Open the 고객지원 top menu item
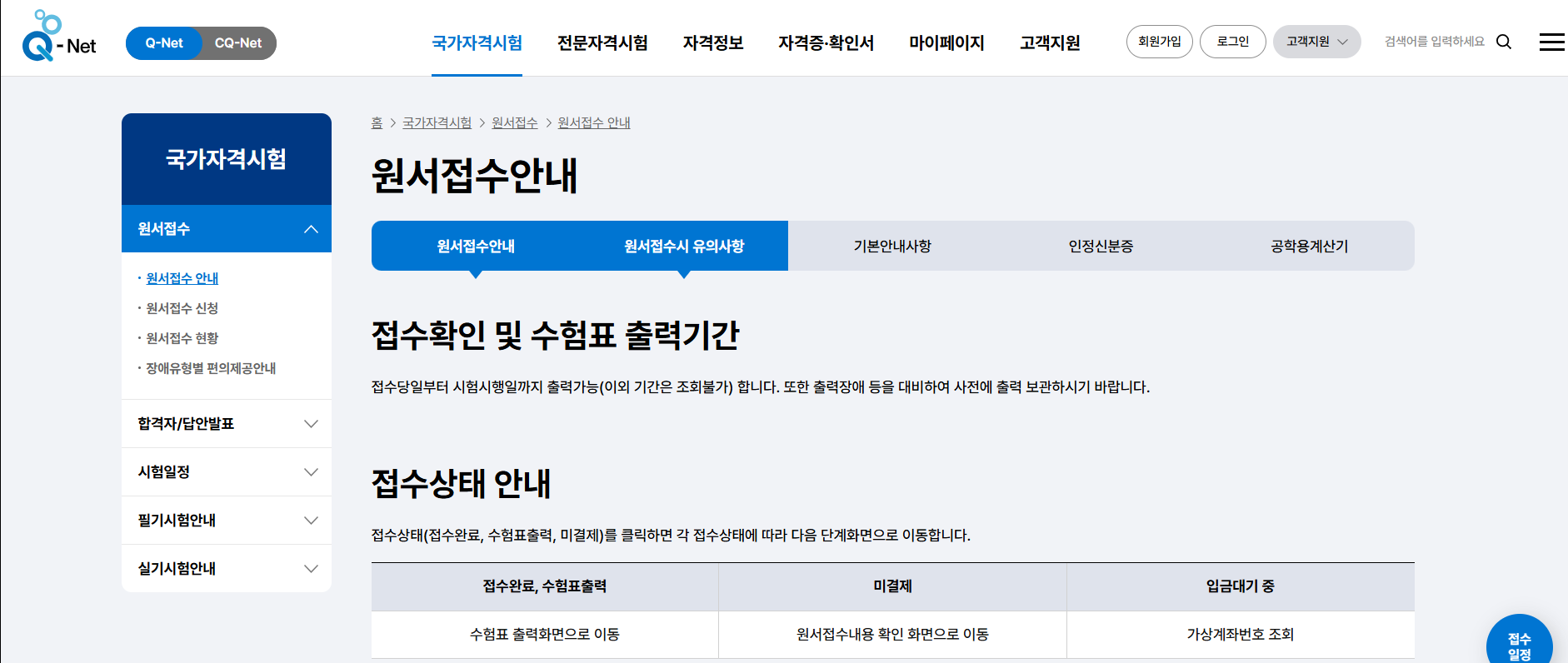1568x663 pixels. (1050, 42)
